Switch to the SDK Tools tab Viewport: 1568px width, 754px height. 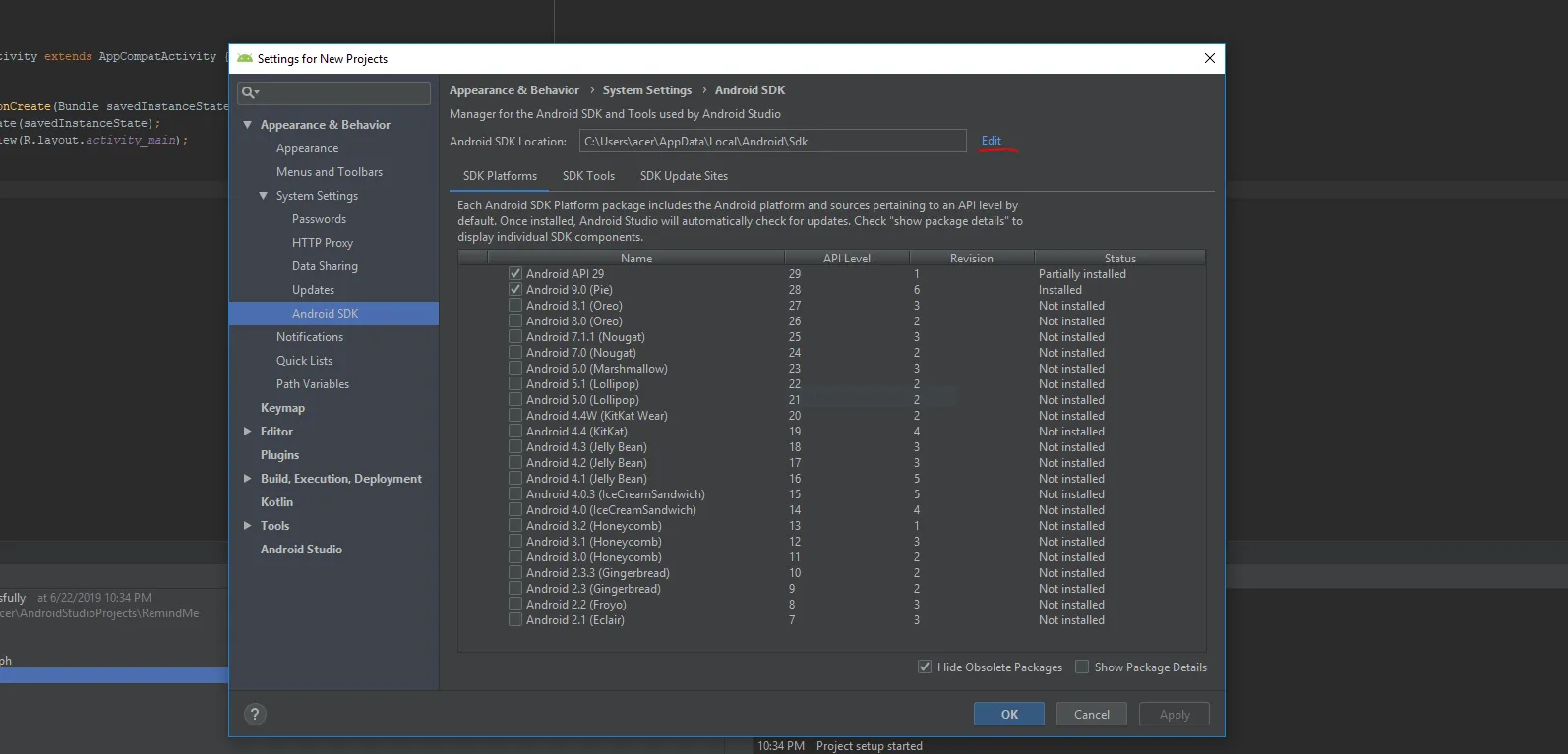pos(588,176)
